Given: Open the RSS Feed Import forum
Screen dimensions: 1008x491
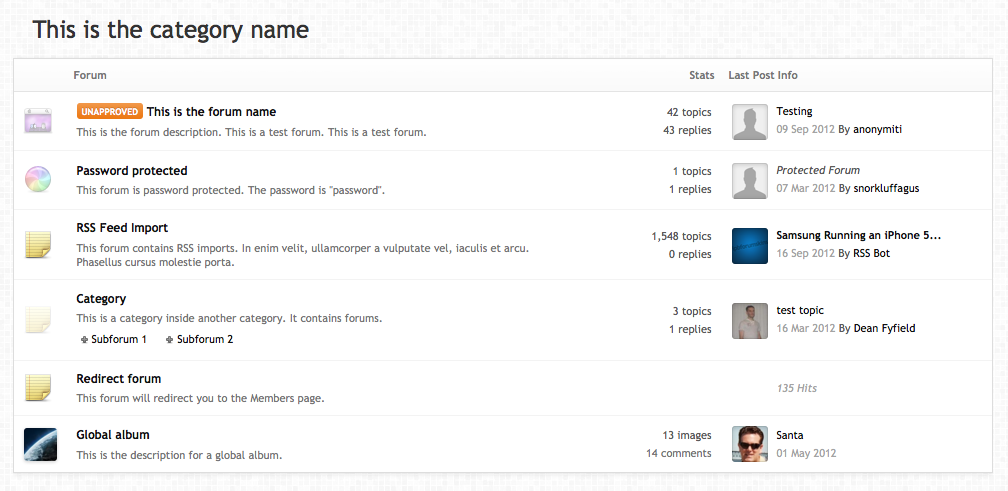Looking at the screenshot, I should click(122, 228).
